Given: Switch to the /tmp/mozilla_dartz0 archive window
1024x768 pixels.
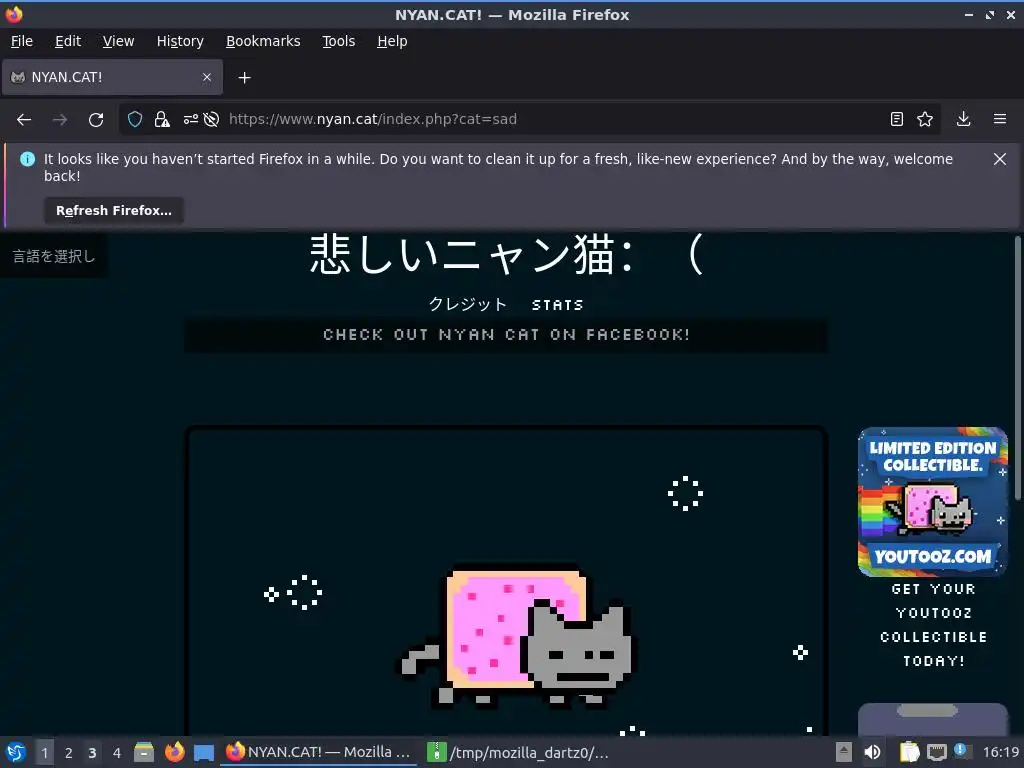Looking at the screenshot, I should click(x=517, y=752).
